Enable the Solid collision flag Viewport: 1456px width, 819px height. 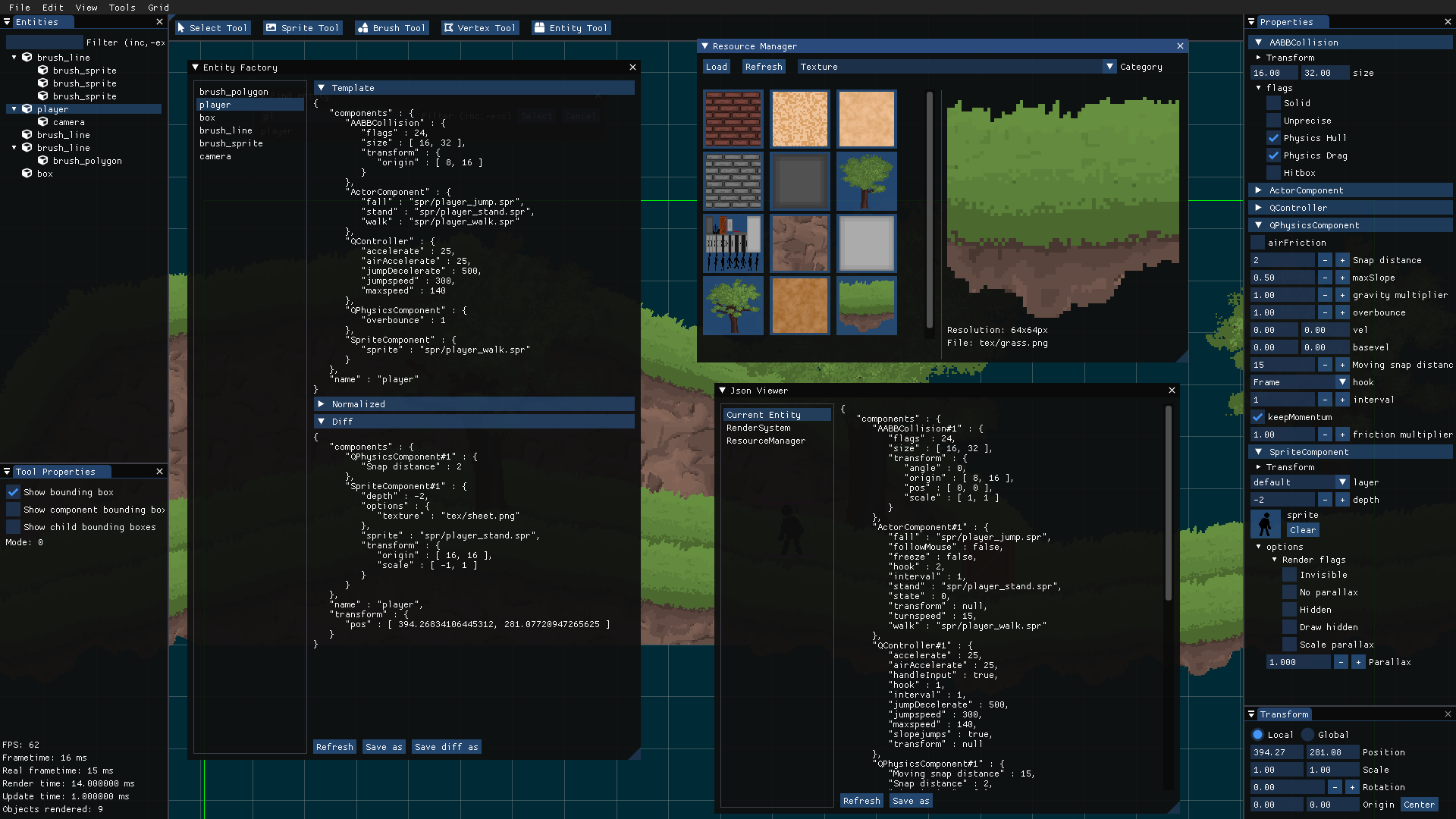[x=1273, y=103]
